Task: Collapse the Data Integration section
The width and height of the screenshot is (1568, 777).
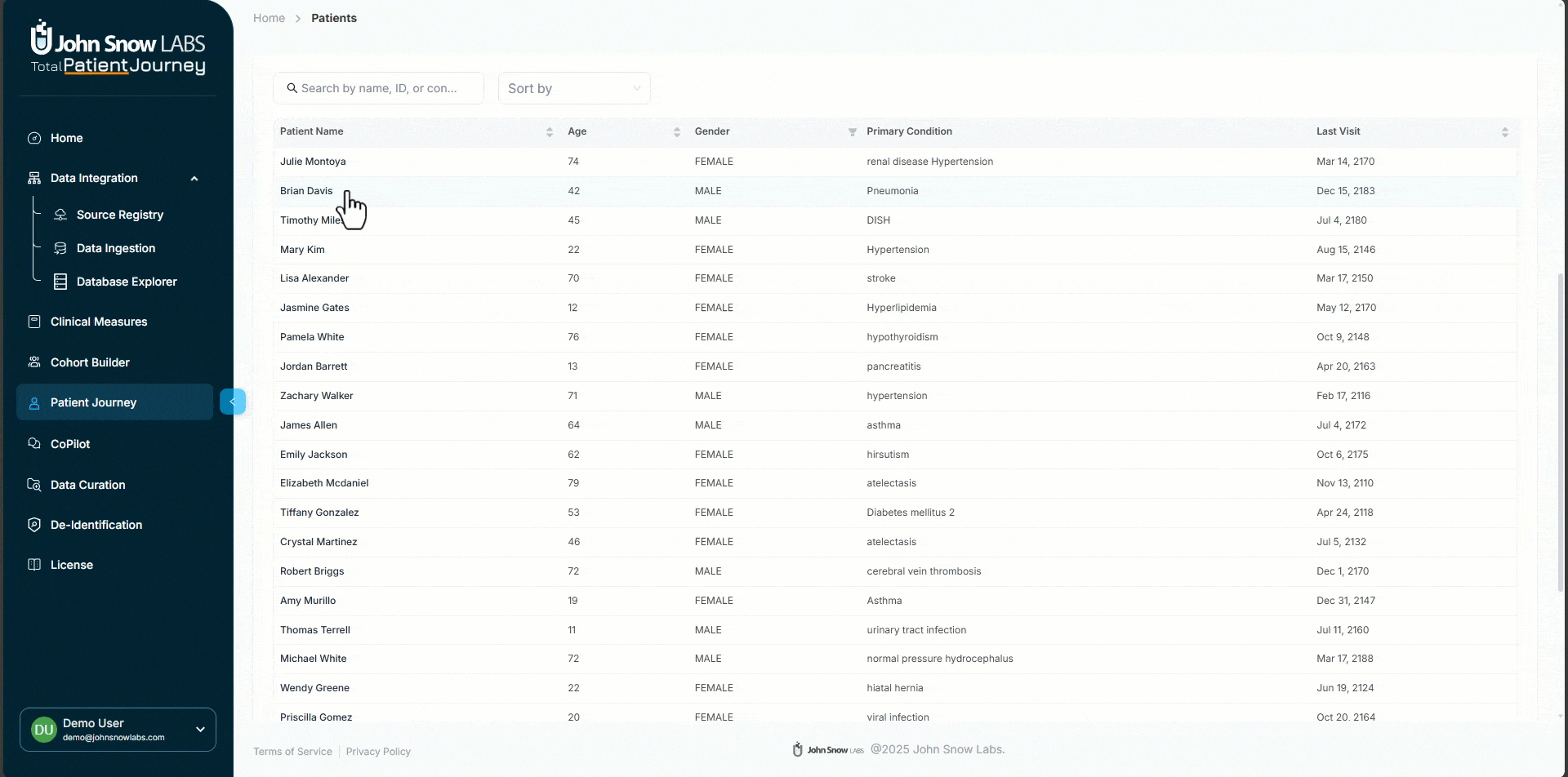Action: 194,179
